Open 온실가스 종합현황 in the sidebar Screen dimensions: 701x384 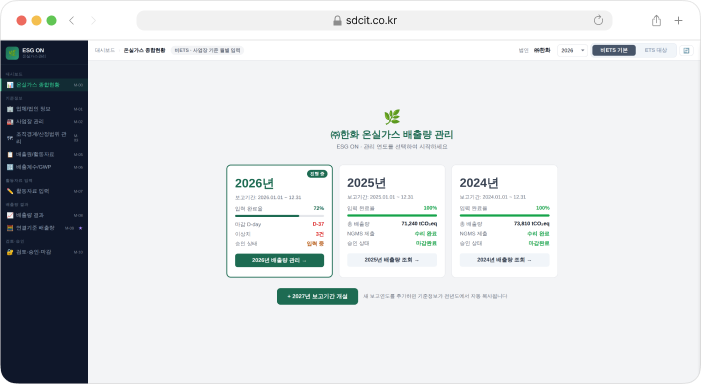click(44, 85)
